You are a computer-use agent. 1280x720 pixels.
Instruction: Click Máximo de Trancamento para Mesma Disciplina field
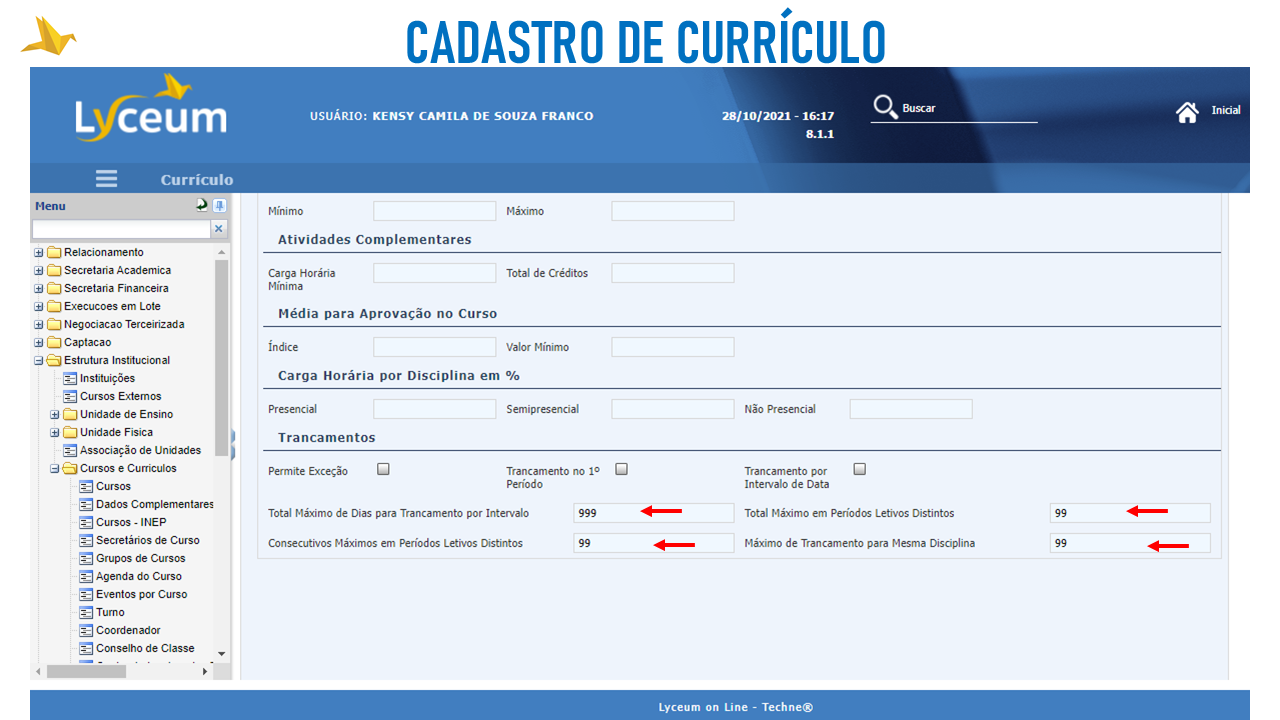1130,543
